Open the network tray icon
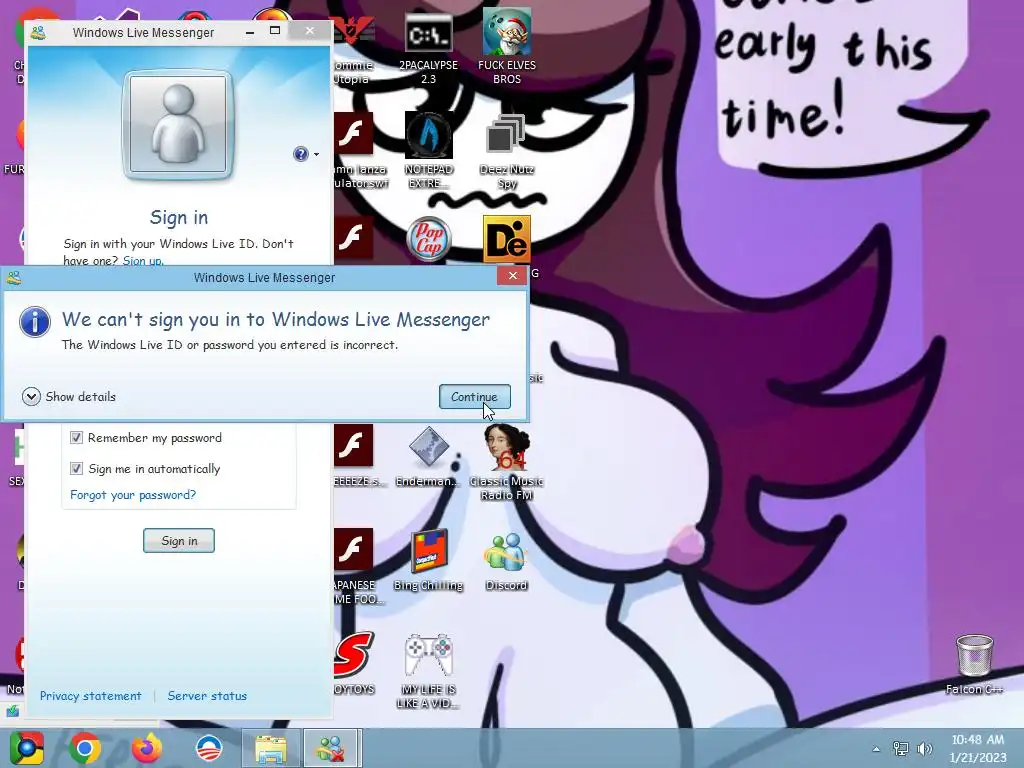The height and width of the screenshot is (768, 1024). (x=901, y=748)
